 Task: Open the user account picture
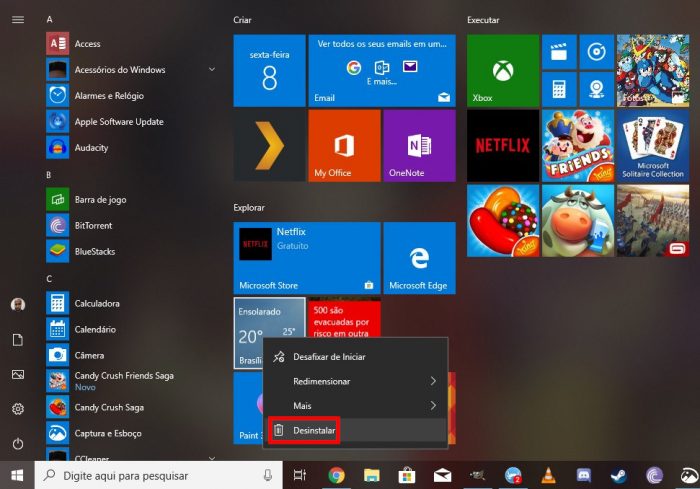point(18,305)
